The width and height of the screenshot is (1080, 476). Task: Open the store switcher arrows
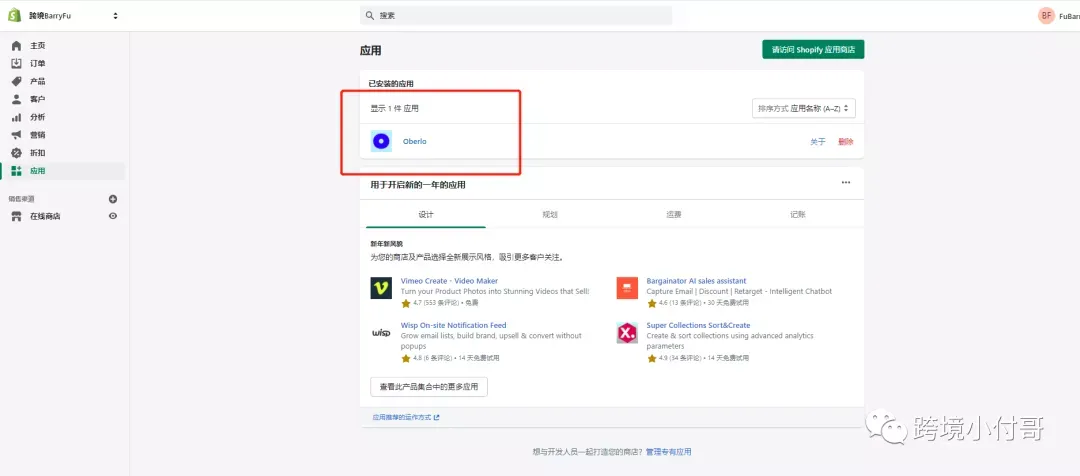pyautogui.click(x=115, y=15)
